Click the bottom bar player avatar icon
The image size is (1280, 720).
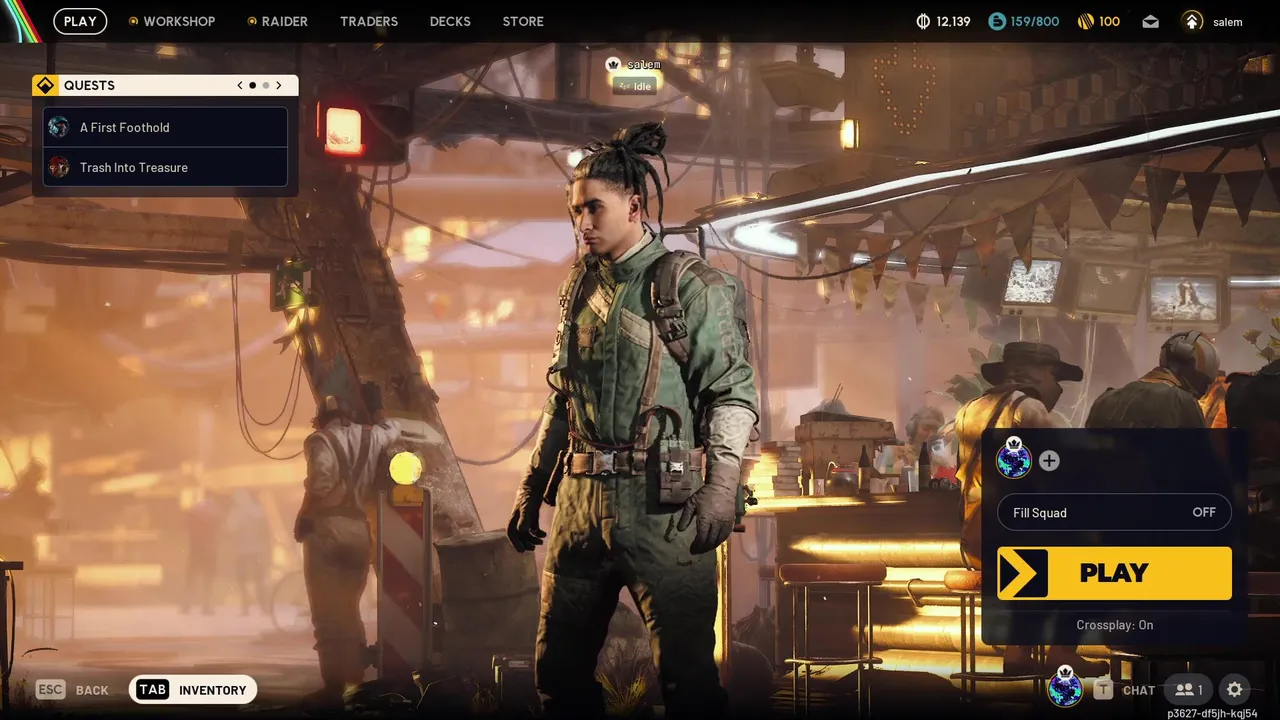point(1065,688)
